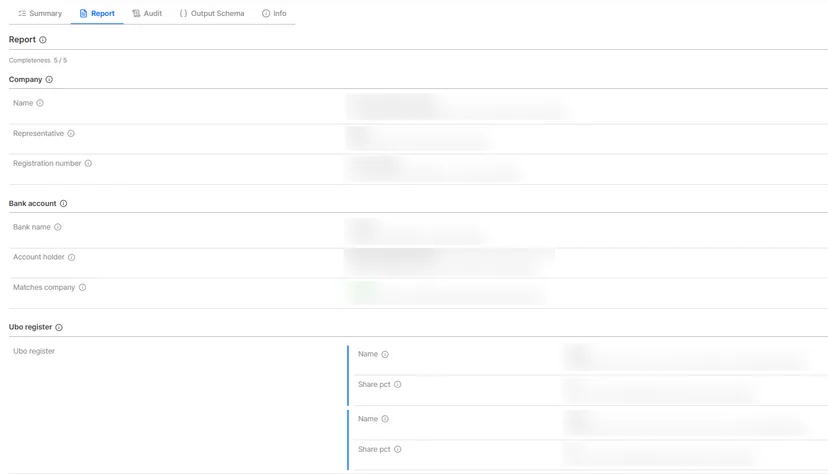Show info for Representative field
Screen dimensions: 828x474
71,134
